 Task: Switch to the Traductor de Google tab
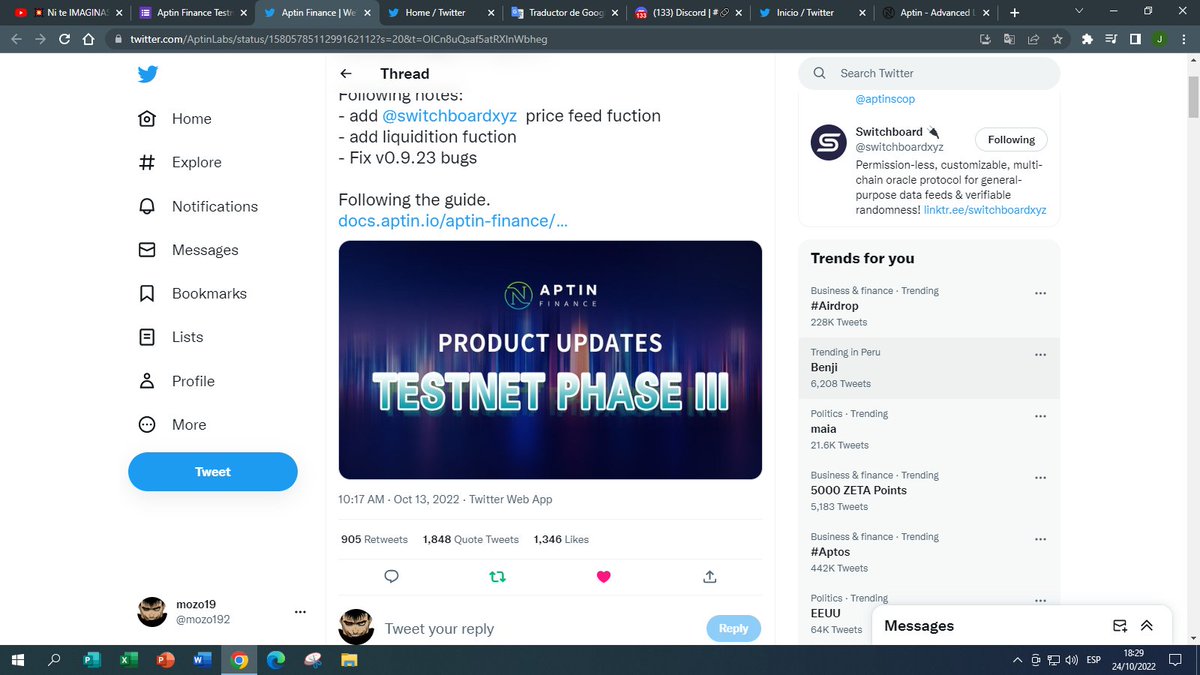point(563,13)
